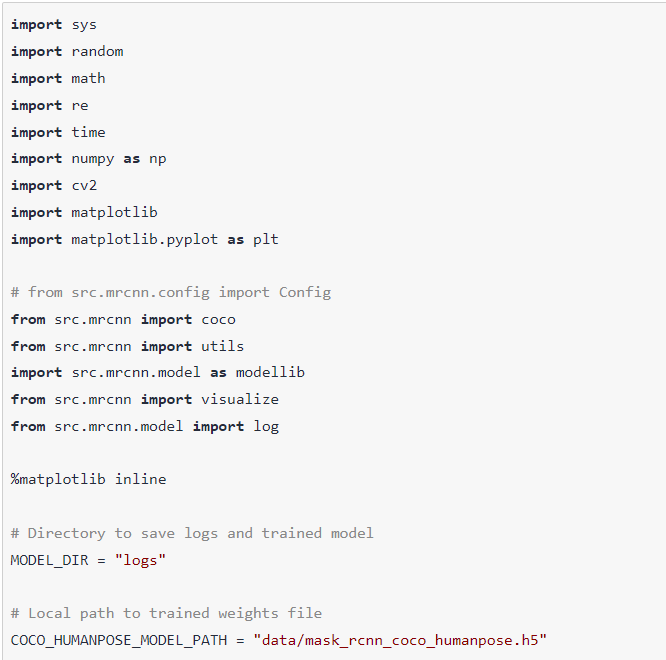Click 'plt' alias in the pyplot import
This screenshot has width=666, height=660.
[x=266, y=239]
